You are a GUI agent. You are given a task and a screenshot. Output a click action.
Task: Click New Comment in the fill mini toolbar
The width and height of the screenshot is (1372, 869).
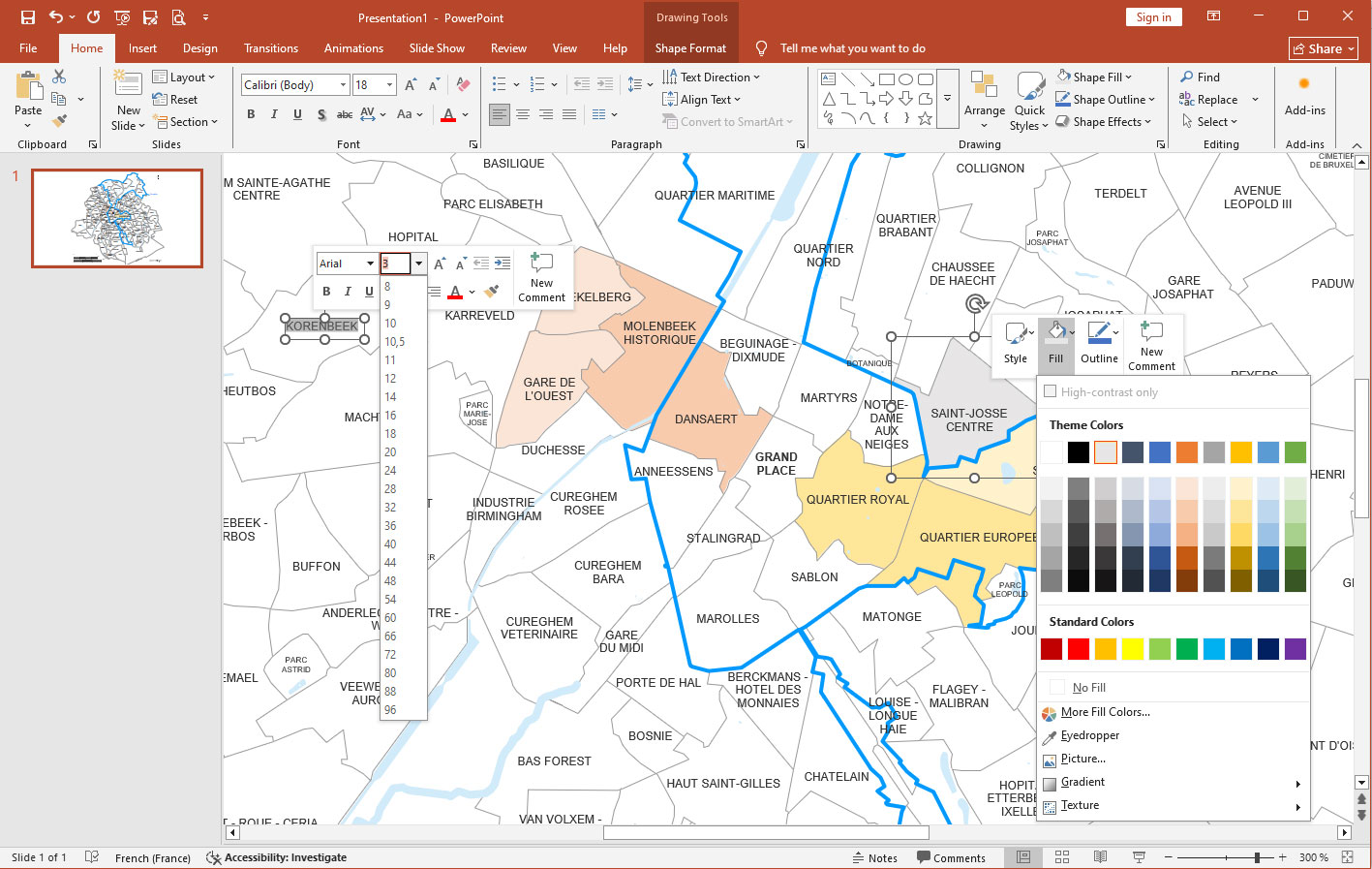click(1151, 347)
